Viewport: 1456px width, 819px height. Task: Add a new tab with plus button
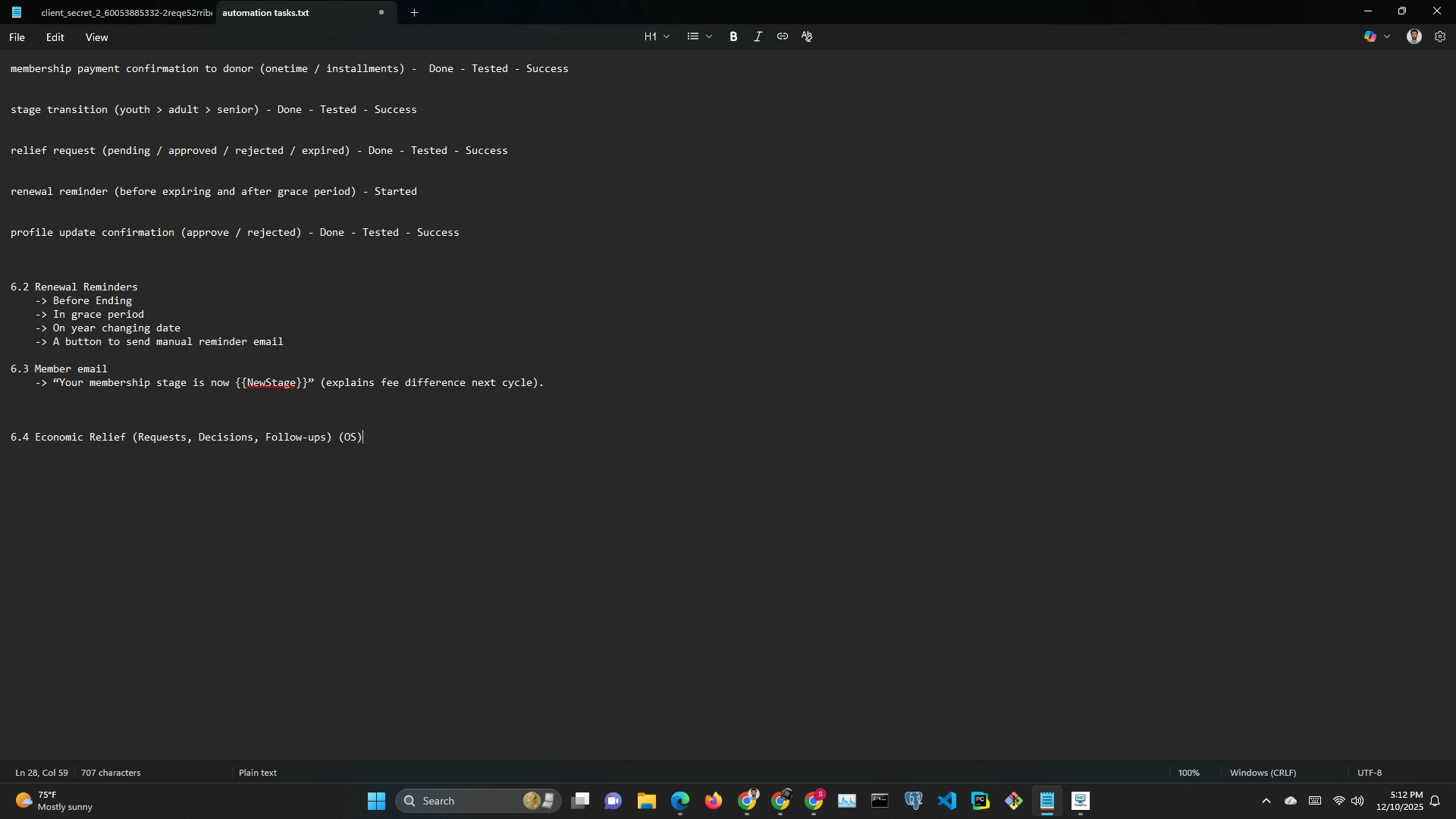point(414,12)
